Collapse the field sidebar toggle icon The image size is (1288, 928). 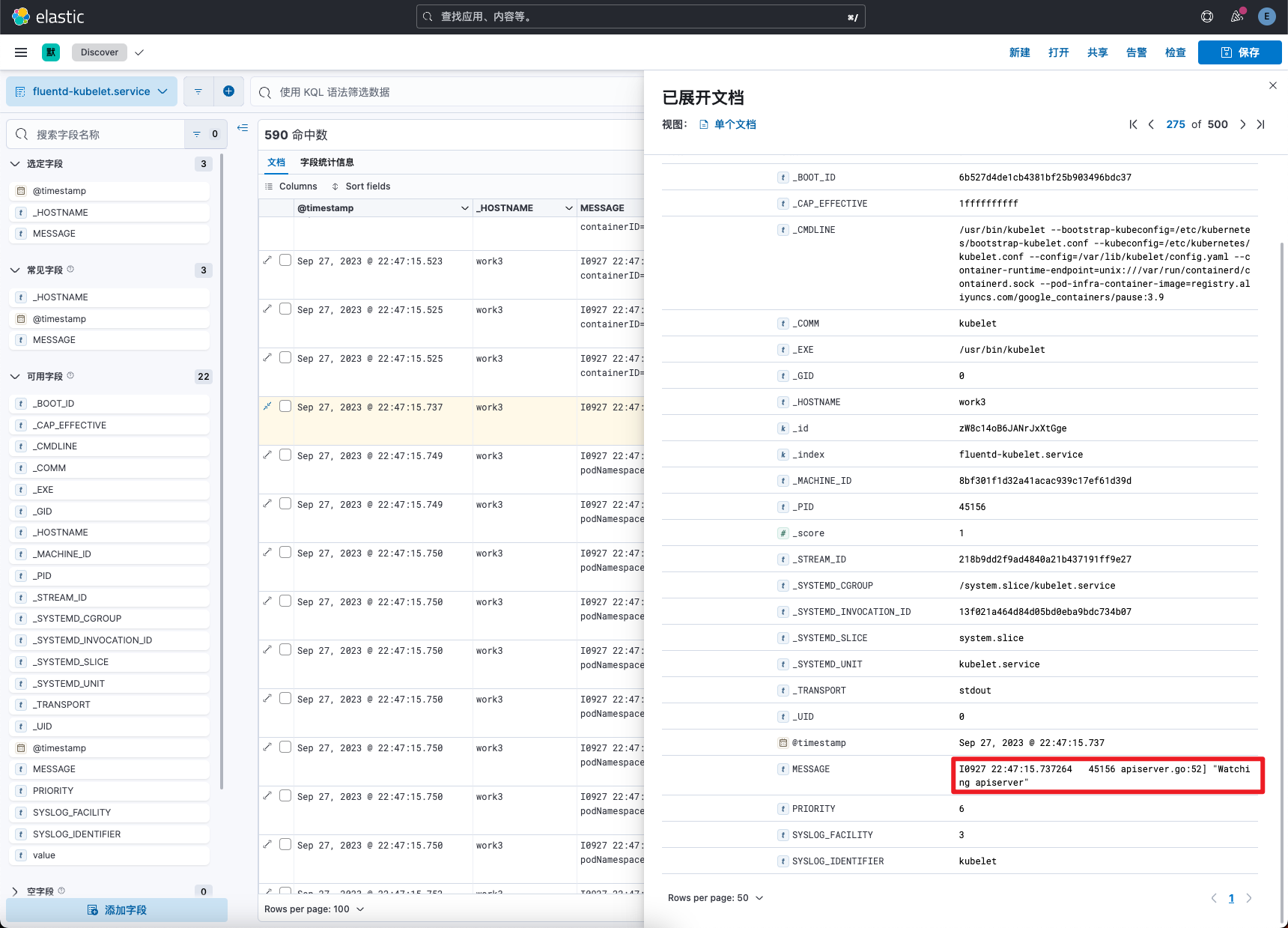click(x=243, y=128)
